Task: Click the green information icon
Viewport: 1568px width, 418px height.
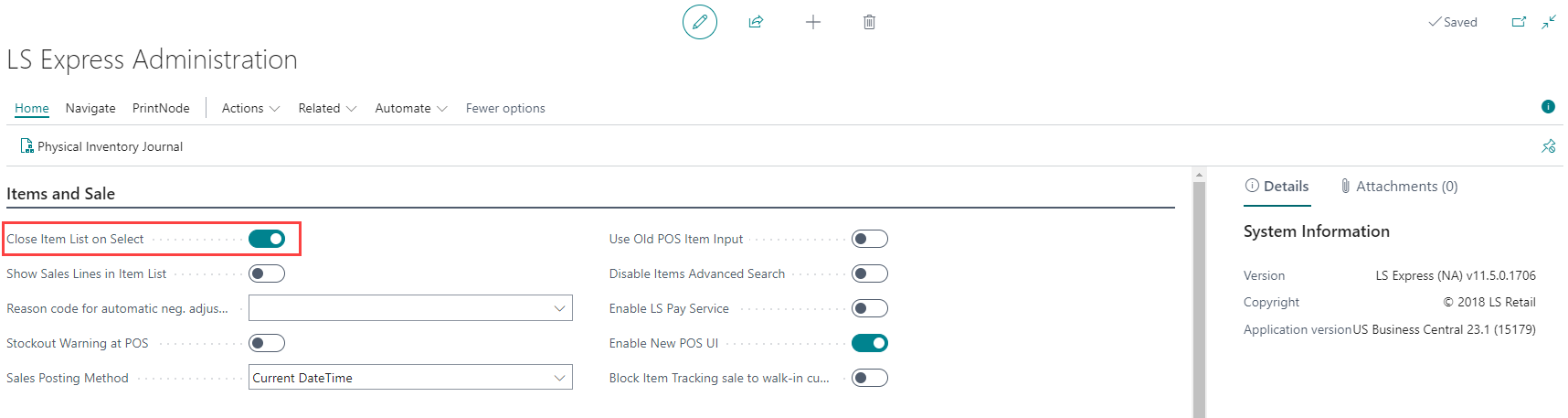Action: coord(1548,107)
